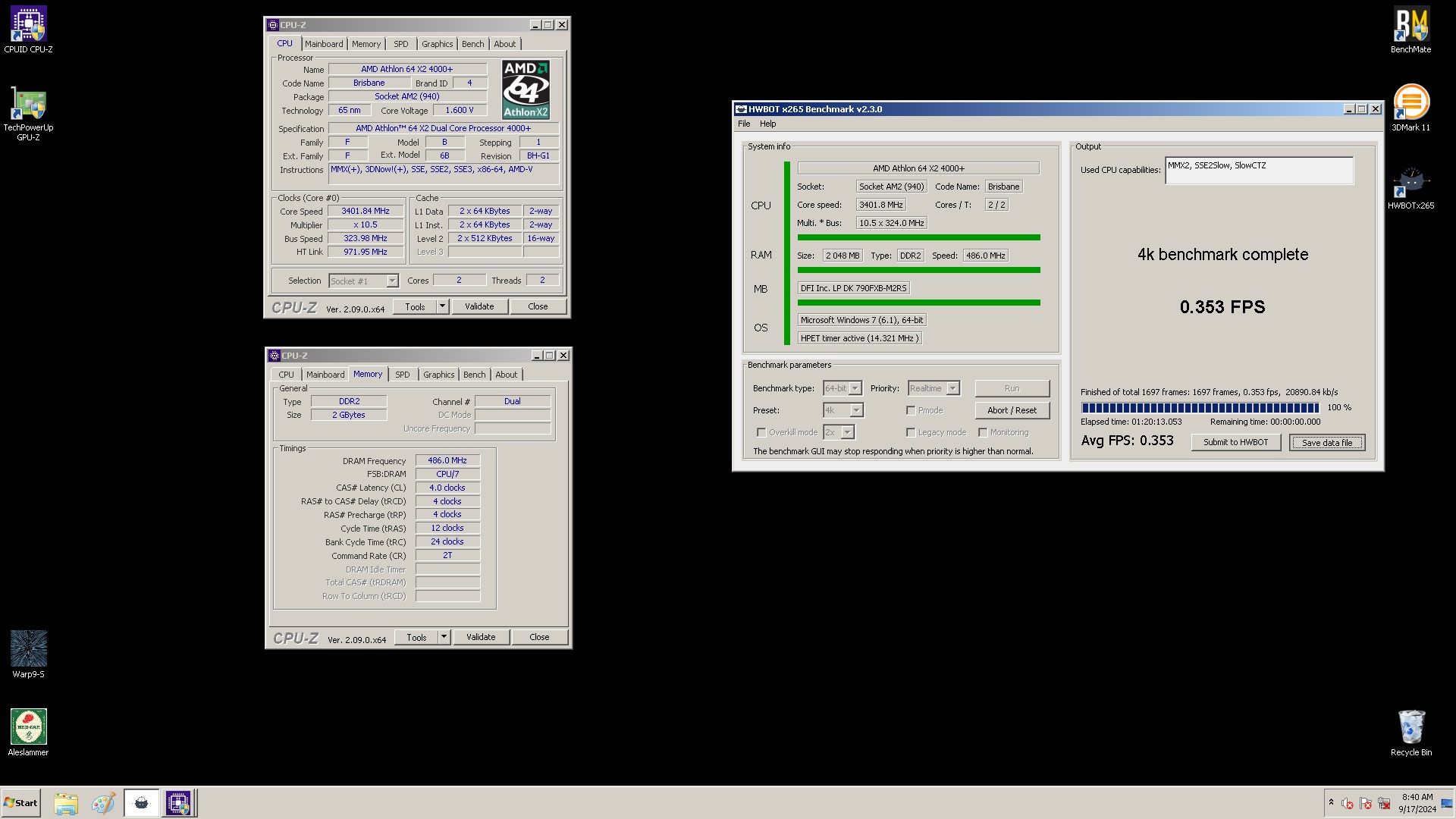This screenshot has height=819, width=1456.
Task: Click Validate in the bottom CPU-Z window
Action: (481, 637)
